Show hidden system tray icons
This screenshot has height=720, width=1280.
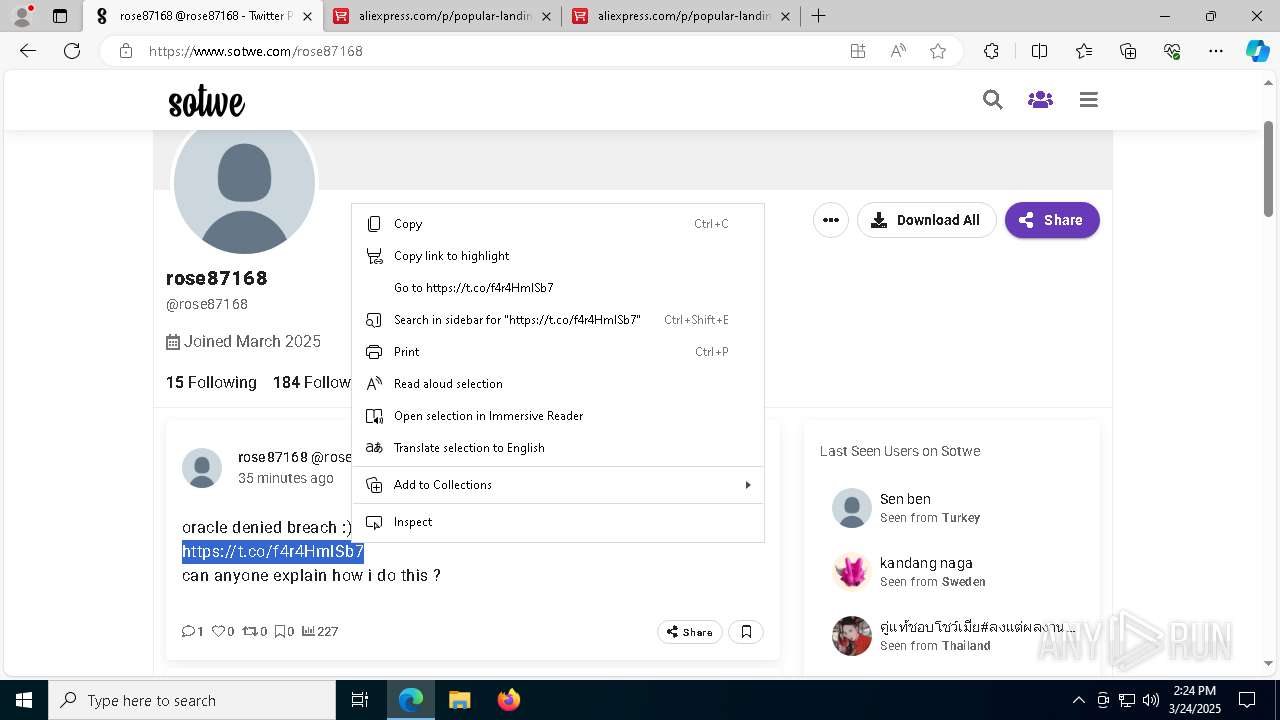coord(1078,700)
